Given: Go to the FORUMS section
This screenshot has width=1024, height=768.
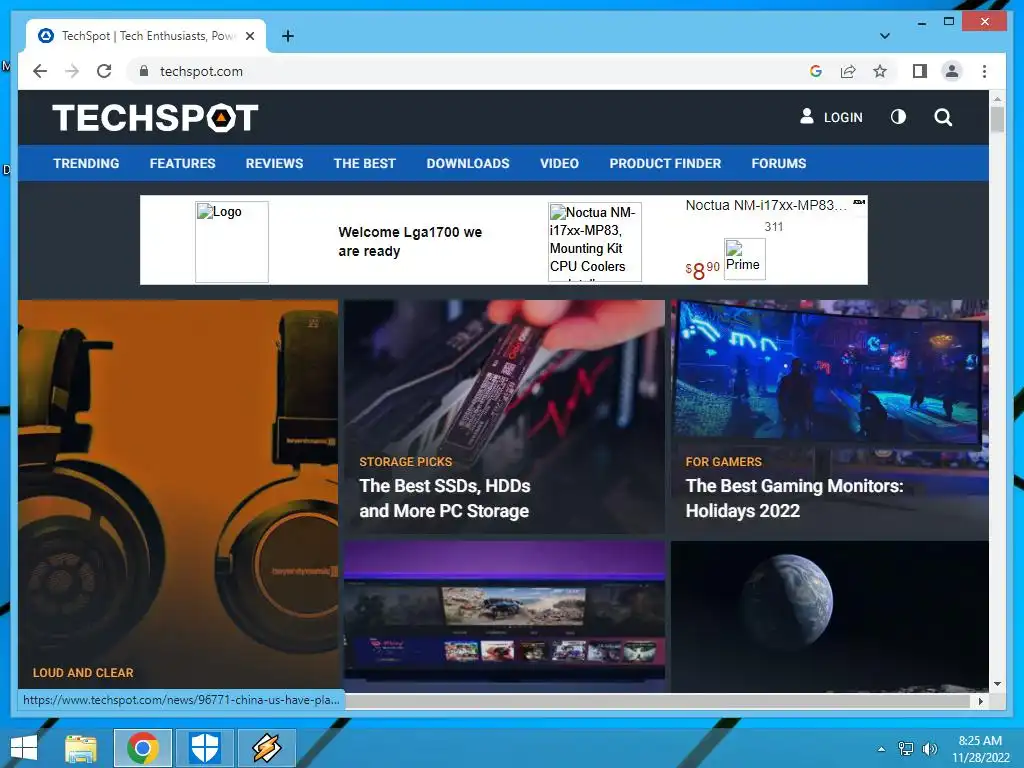Looking at the screenshot, I should (778, 163).
